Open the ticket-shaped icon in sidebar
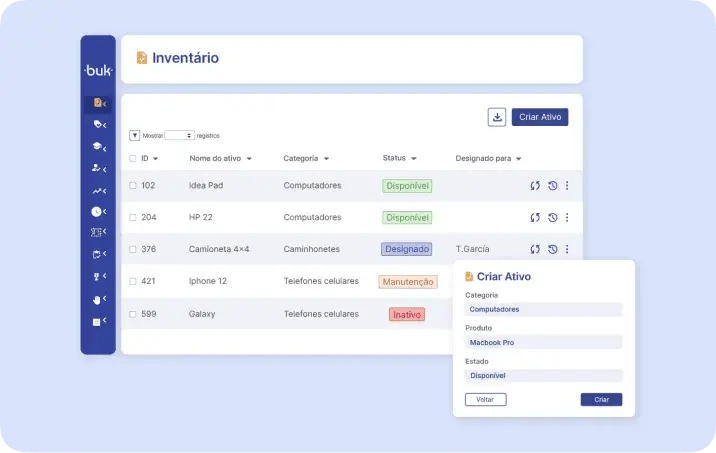The image size is (716, 453). (x=96, y=232)
